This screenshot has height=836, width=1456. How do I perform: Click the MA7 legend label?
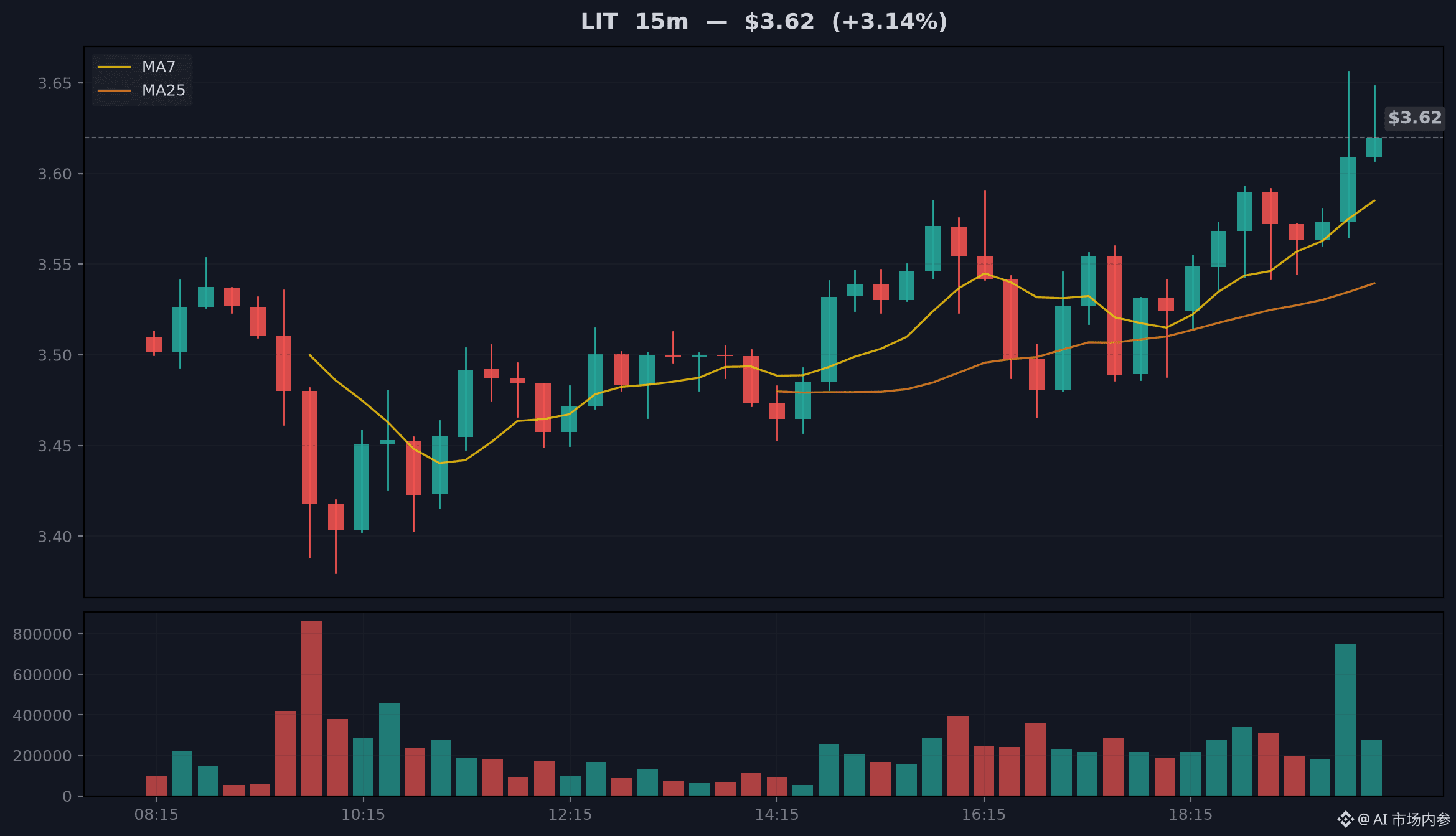[159, 67]
